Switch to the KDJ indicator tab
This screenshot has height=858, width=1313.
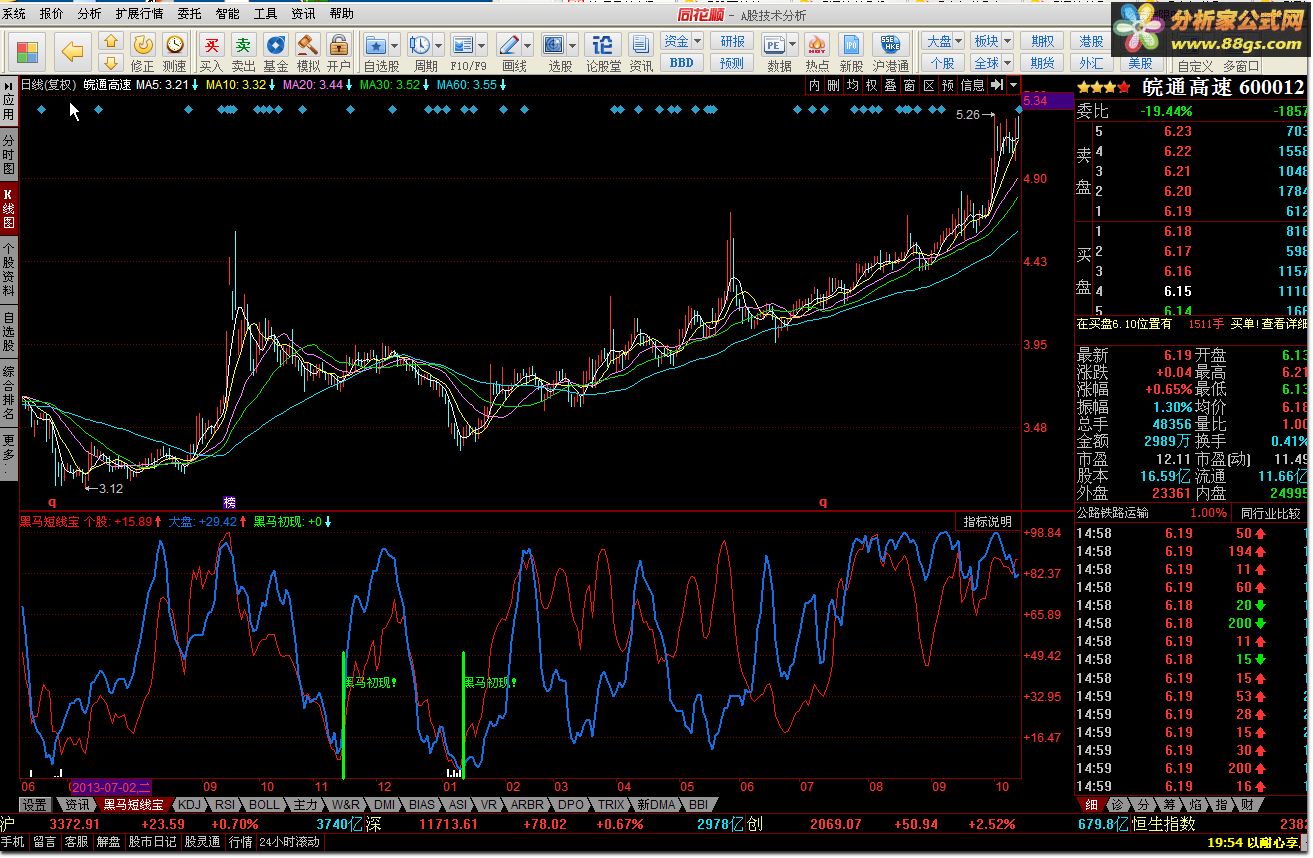(189, 804)
